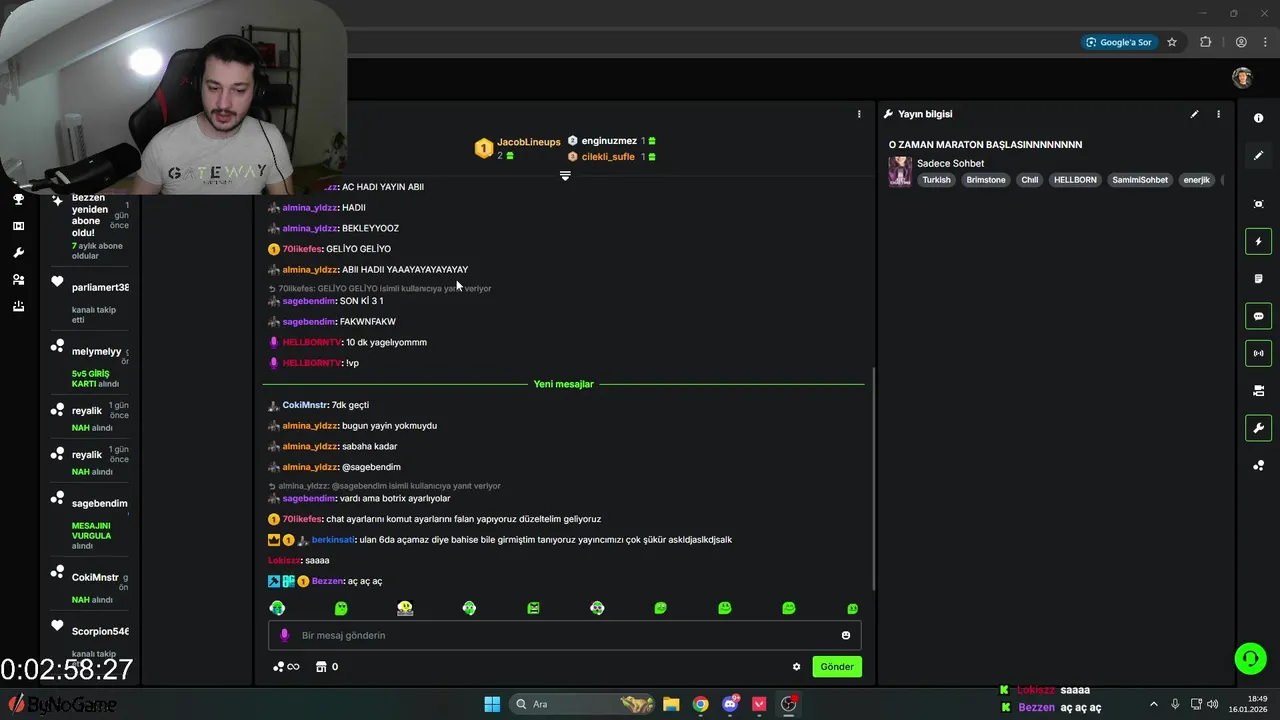
Task: Open the channel points infinity balance
Action: tap(286, 667)
